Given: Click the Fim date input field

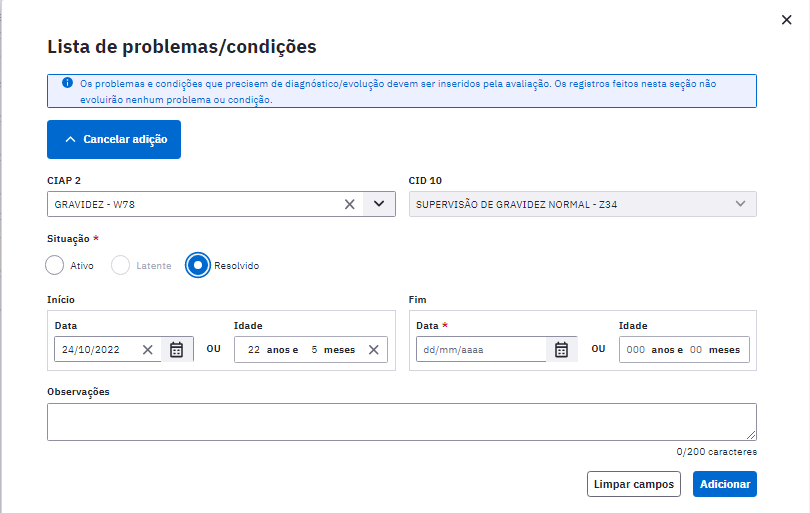Looking at the screenshot, I should point(481,350).
